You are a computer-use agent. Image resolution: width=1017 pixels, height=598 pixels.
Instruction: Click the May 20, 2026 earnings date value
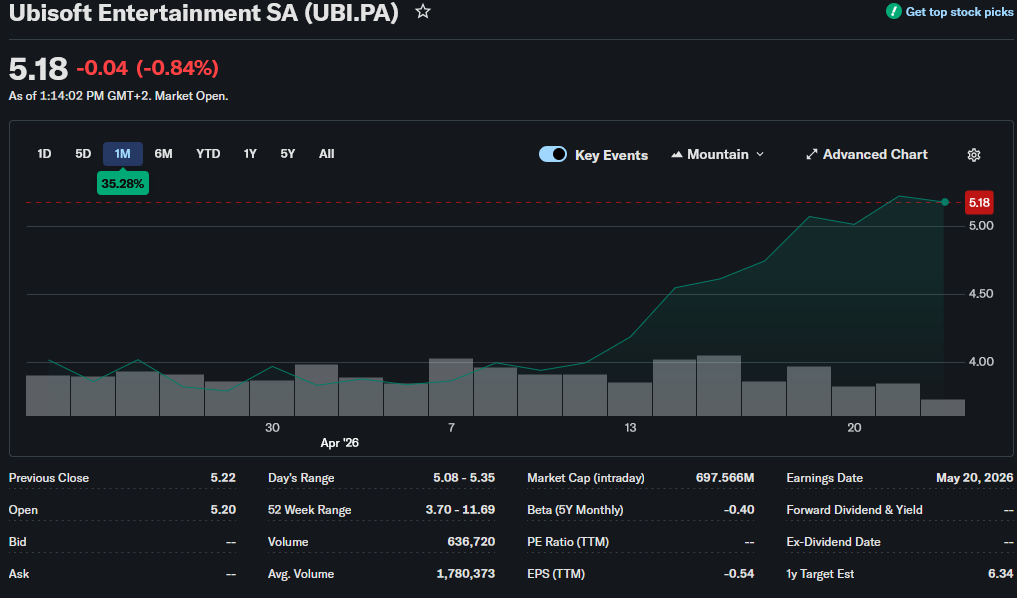click(x=974, y=478)
